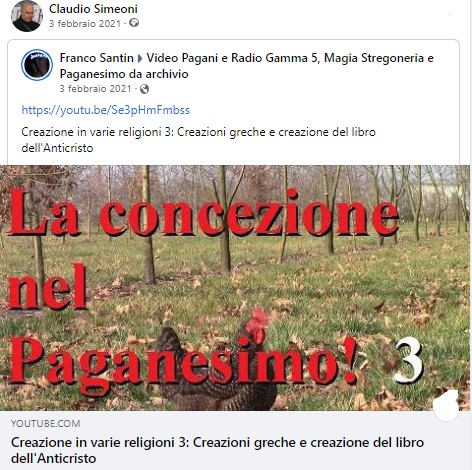Click the YOUTUBE.COM source label
The image size is (472, 470).
pyautogui.click(x=45, y=424)
